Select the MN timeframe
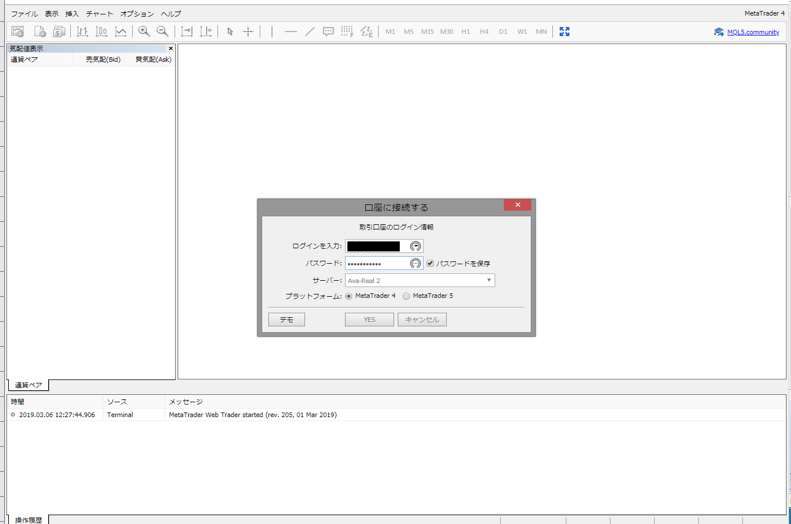The image size is (791, 524). pyautogui.click(x=541, y=32)
